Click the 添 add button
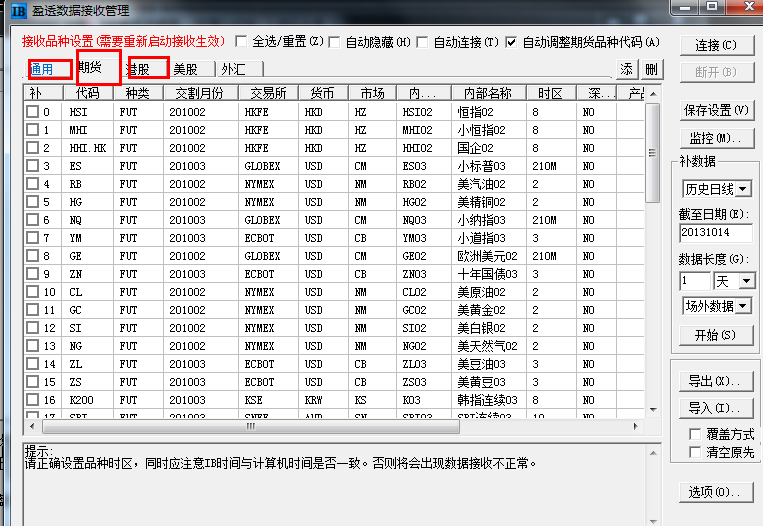 click(x=627, y=70)
